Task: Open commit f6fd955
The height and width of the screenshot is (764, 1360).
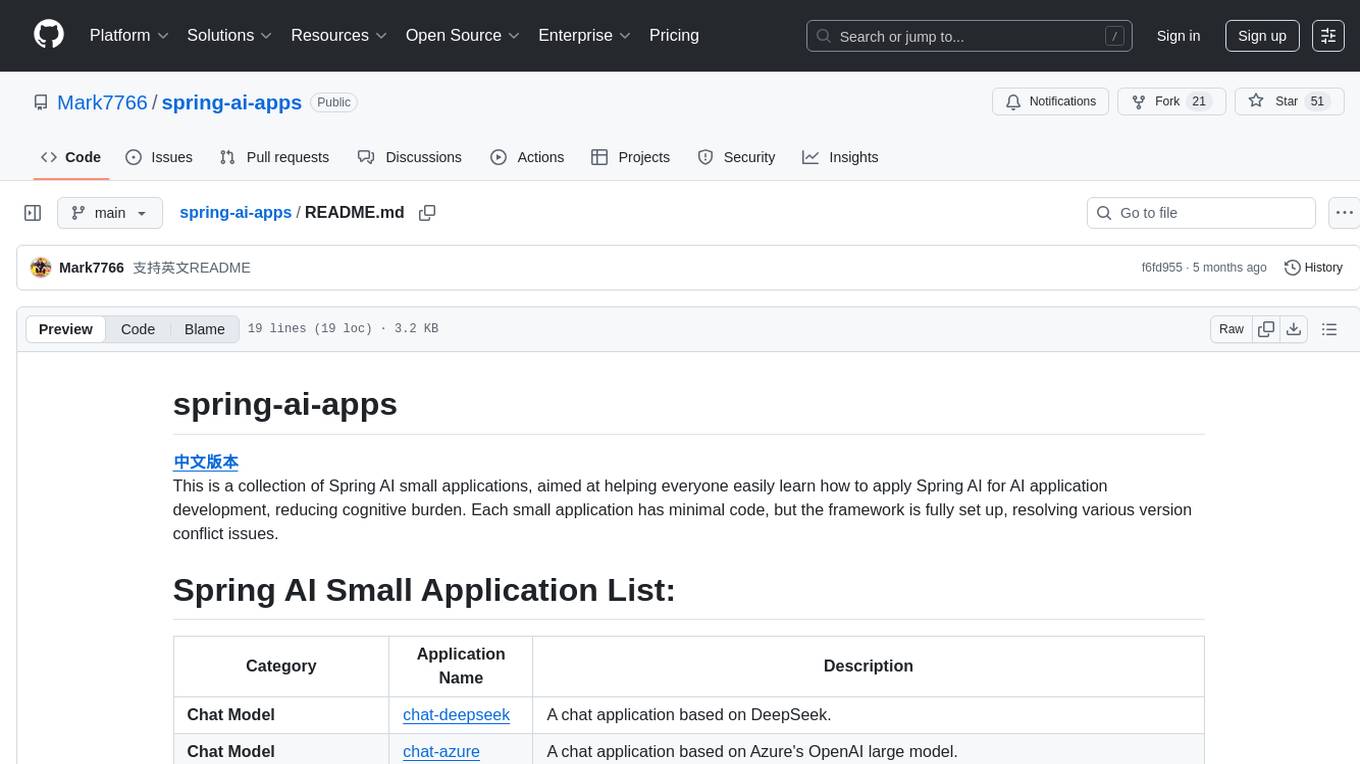Action: coord(1161,267)
